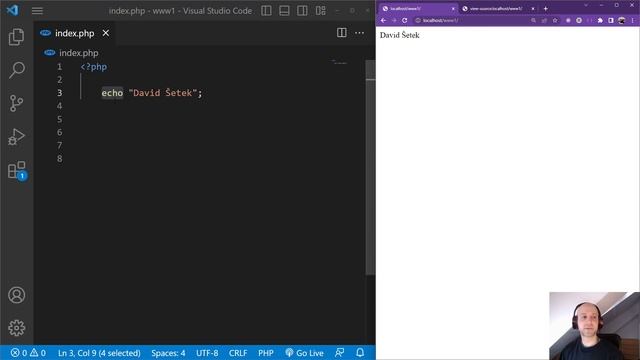Open errors and warnings problems indicator

pyautogui.click(x=28, y=353)
